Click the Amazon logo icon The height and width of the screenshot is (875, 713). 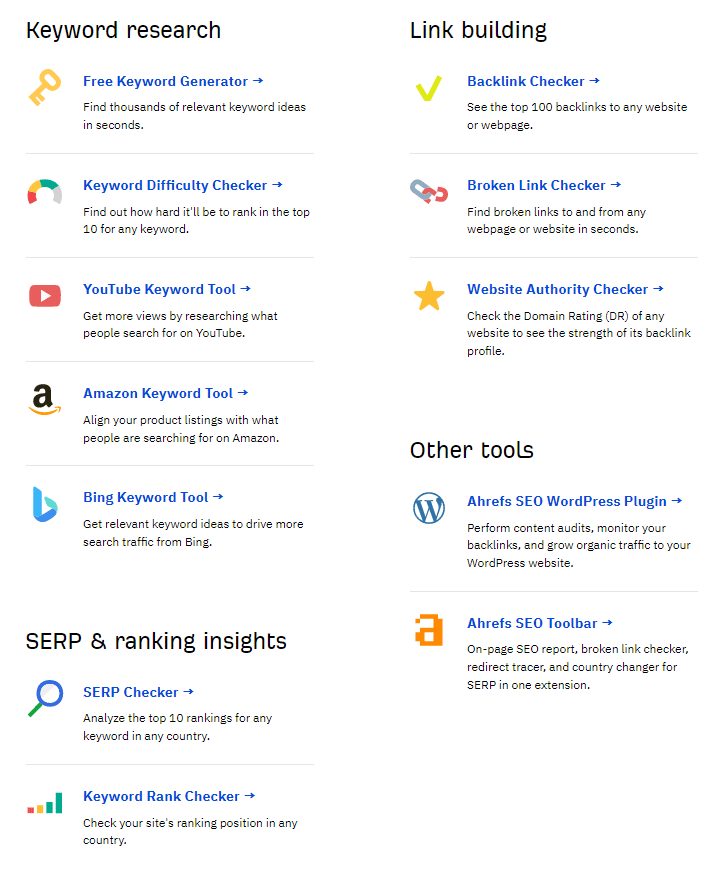(x=45, y=400)
